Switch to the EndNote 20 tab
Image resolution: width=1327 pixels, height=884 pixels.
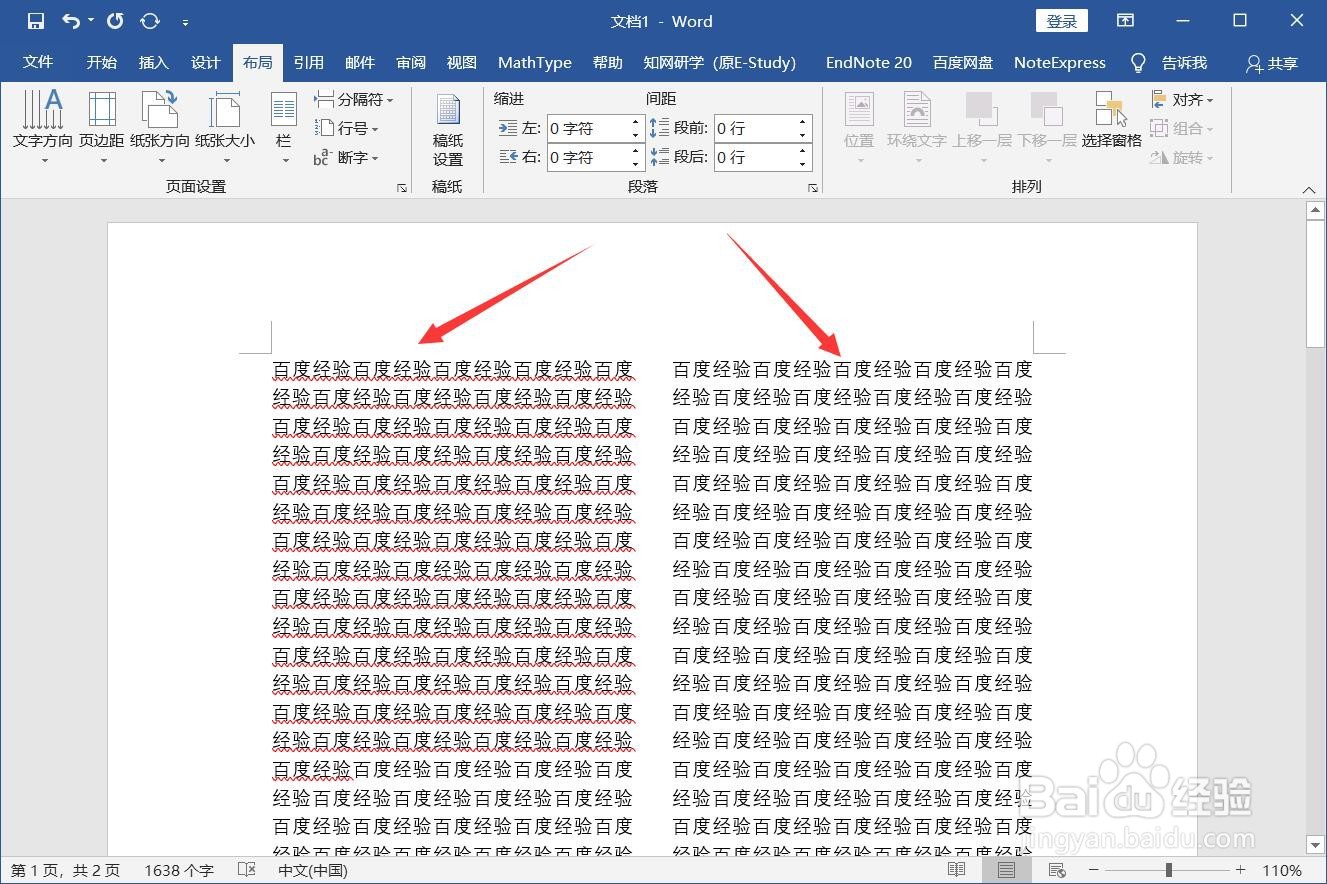click(869, 62)
